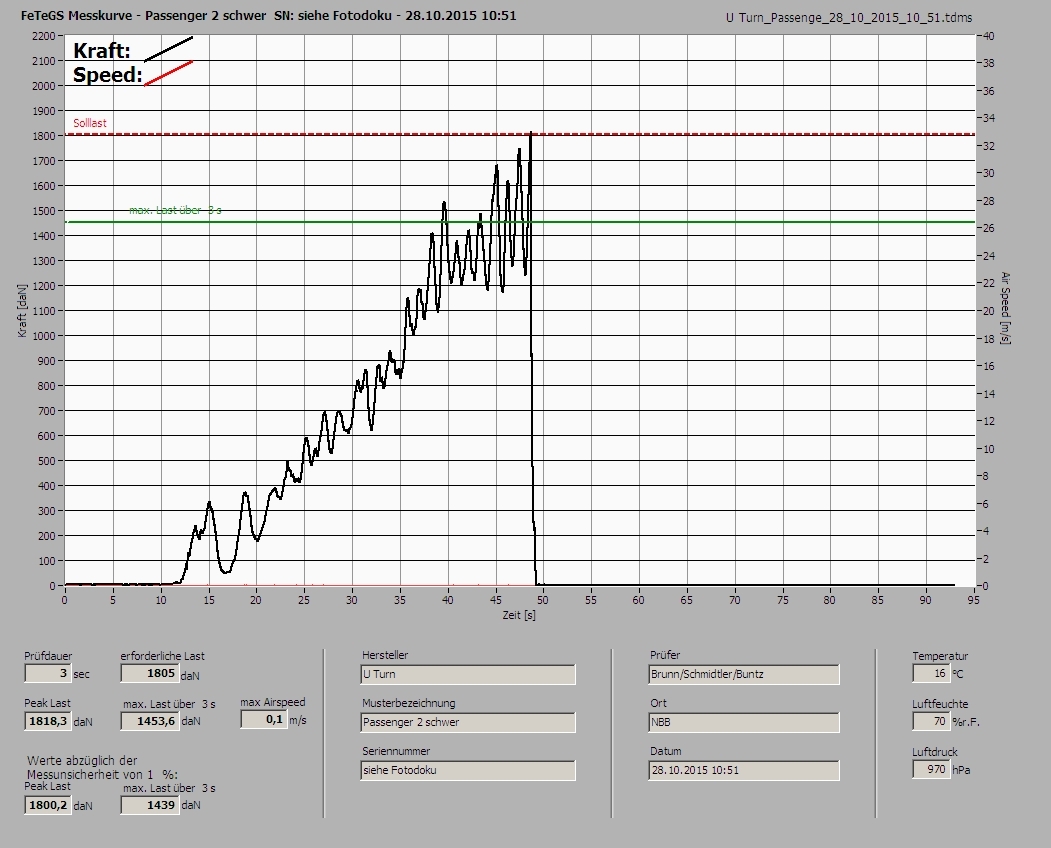Click the 'Temperatur' label
The height and width of the screenshot is (848, 1051).
point(940,656)
